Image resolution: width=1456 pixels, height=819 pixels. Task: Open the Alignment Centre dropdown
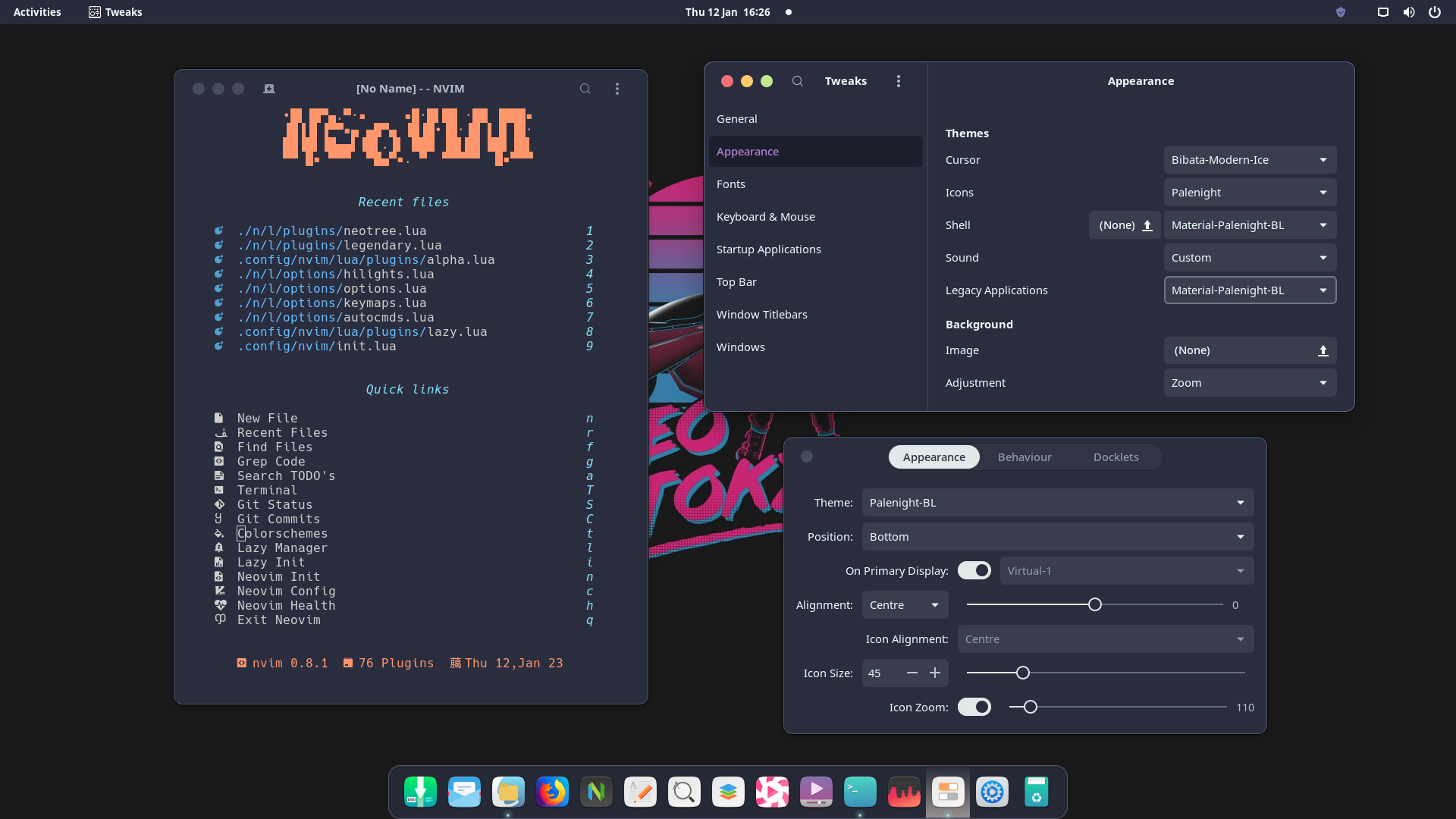coord(905,605)
